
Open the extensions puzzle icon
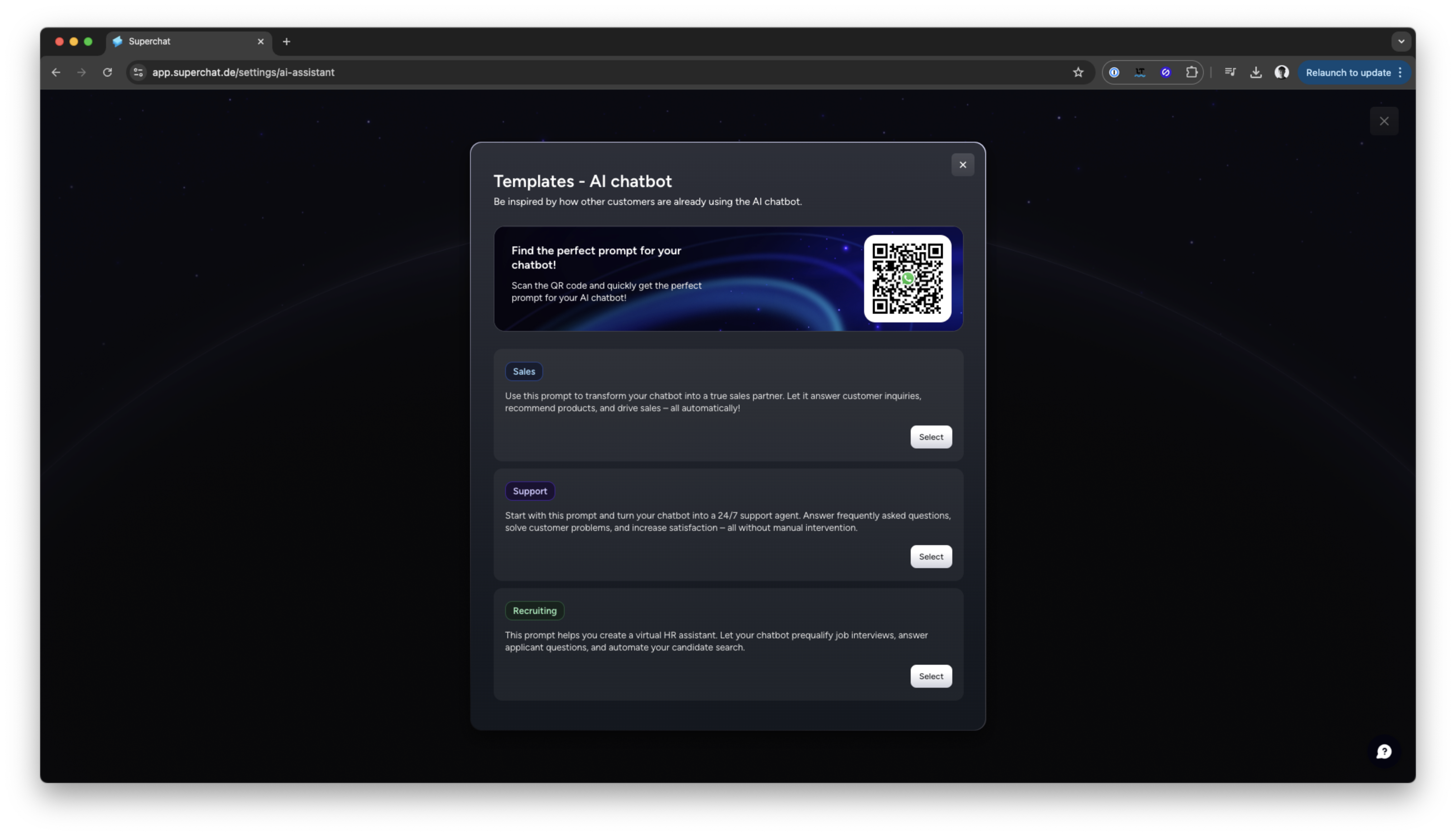coord(1191,72)
